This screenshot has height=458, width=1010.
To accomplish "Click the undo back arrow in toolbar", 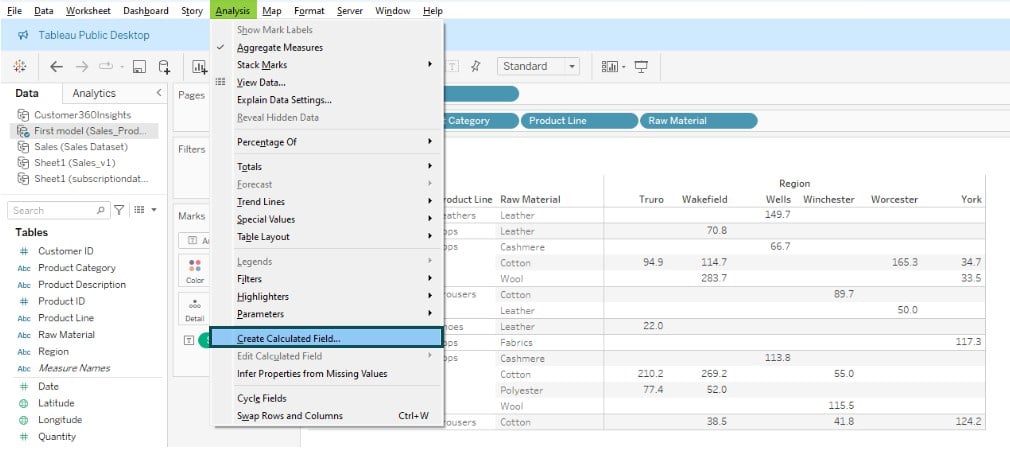I will pyautogui.click(x=57, y=66).
